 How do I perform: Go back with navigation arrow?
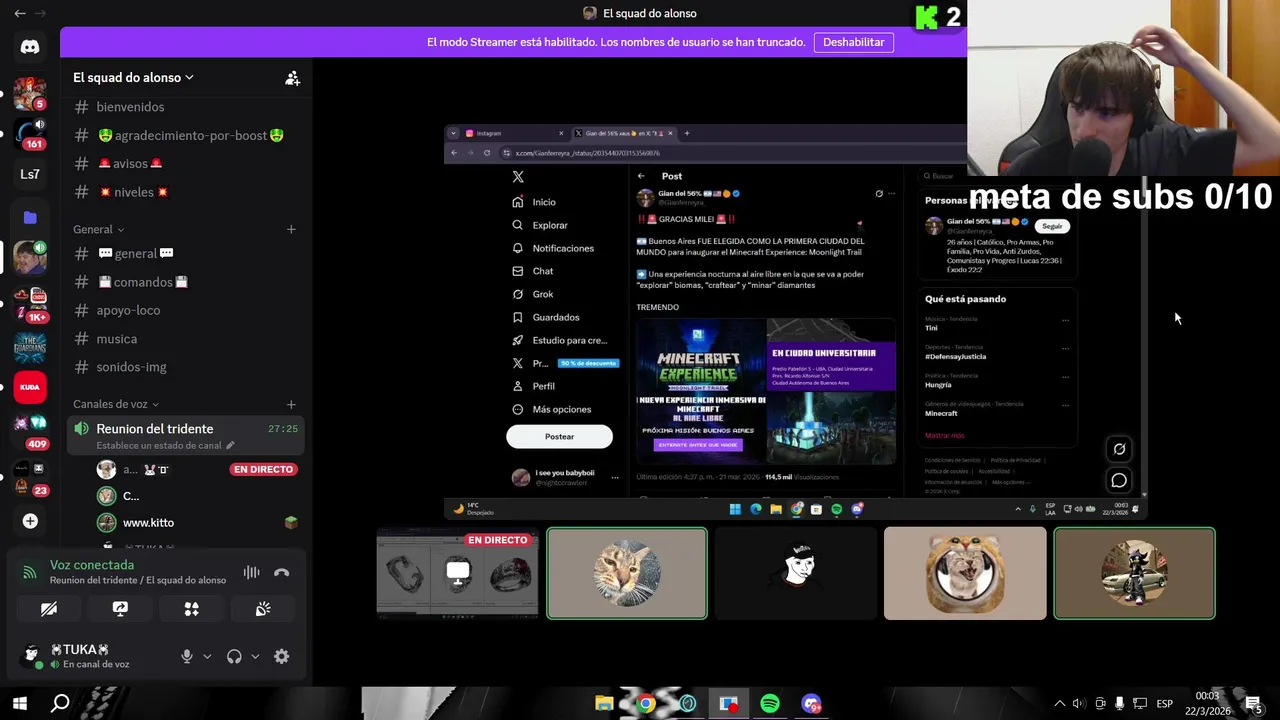[19, 13]
